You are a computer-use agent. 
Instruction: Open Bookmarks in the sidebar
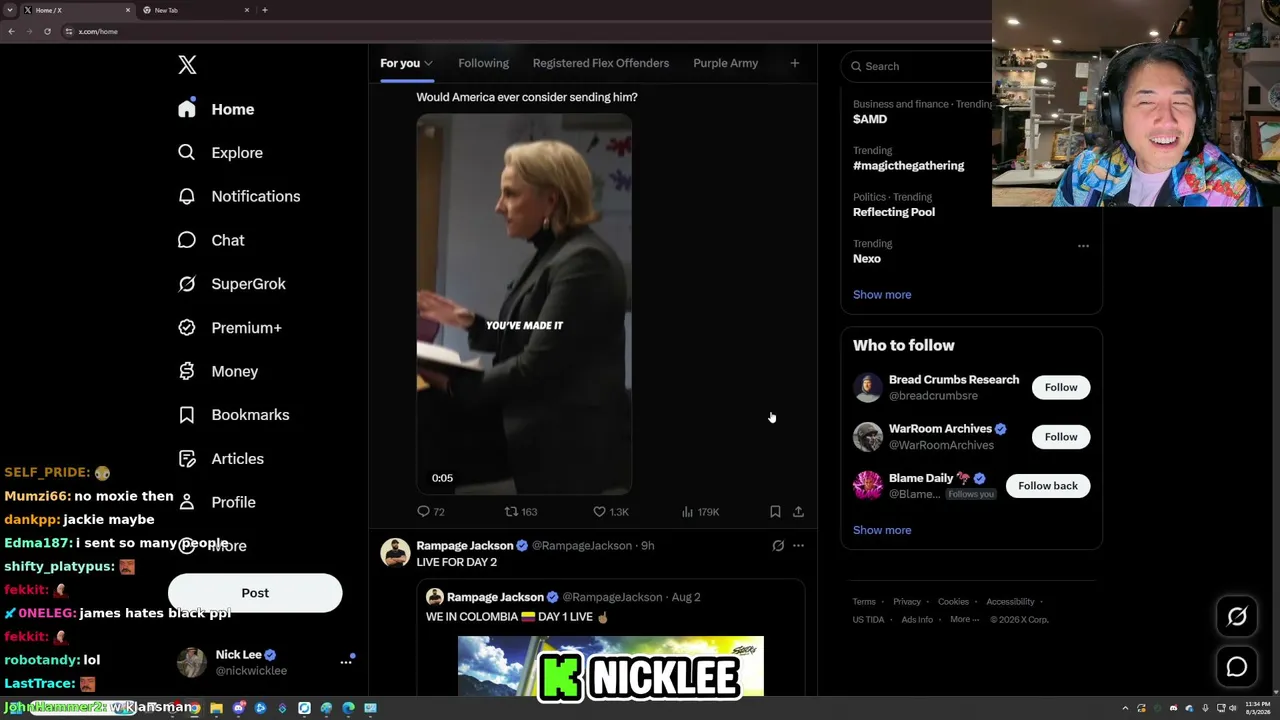click(233, 415)
